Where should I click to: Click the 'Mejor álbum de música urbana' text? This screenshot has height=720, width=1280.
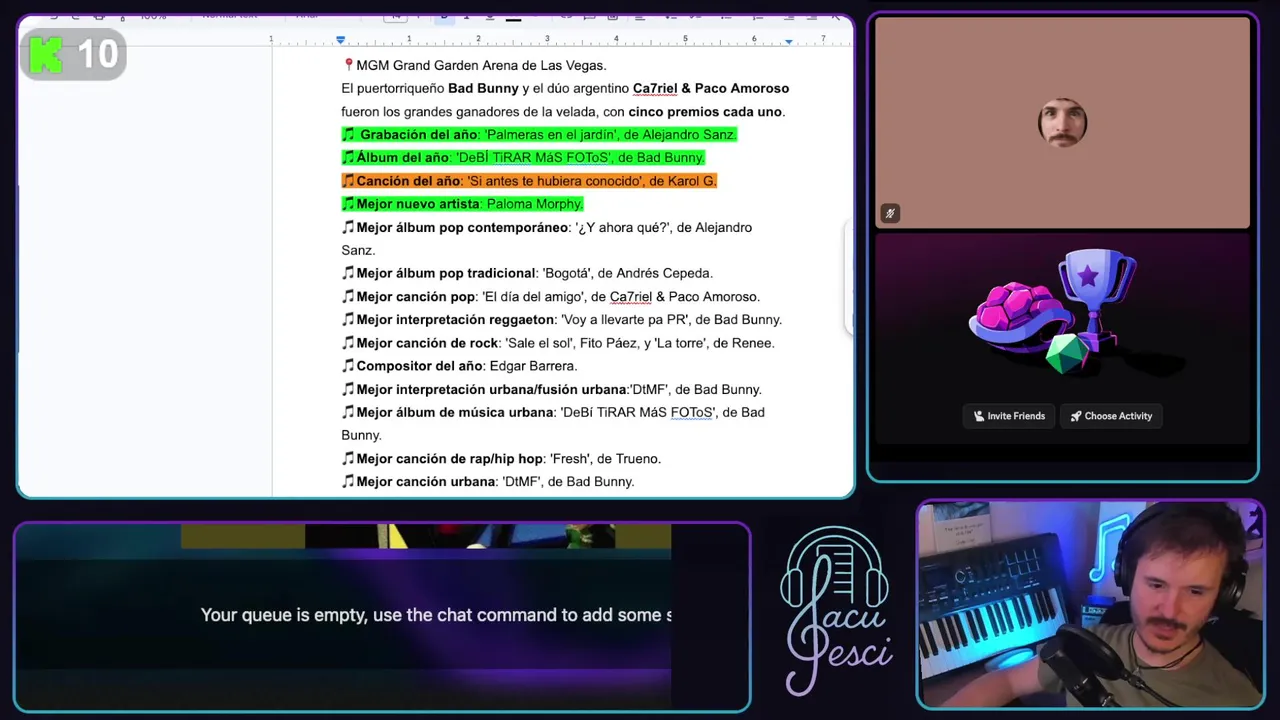(455, 412)
